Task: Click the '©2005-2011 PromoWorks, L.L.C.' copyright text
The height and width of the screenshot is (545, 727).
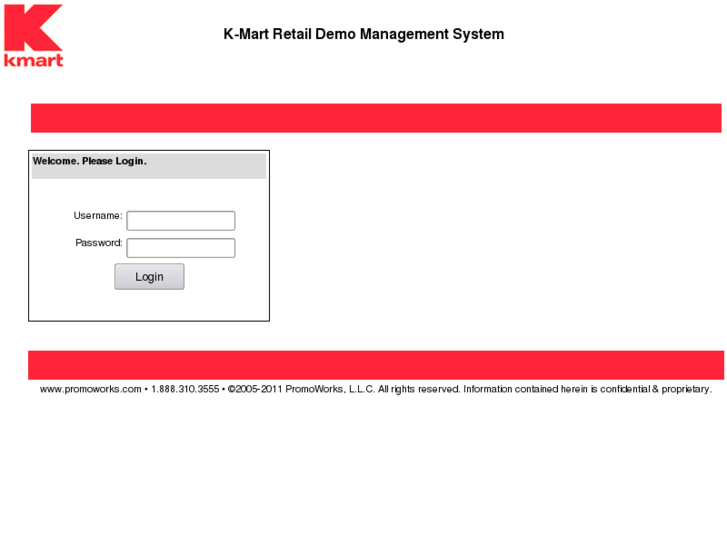Action: coord(301,389)
